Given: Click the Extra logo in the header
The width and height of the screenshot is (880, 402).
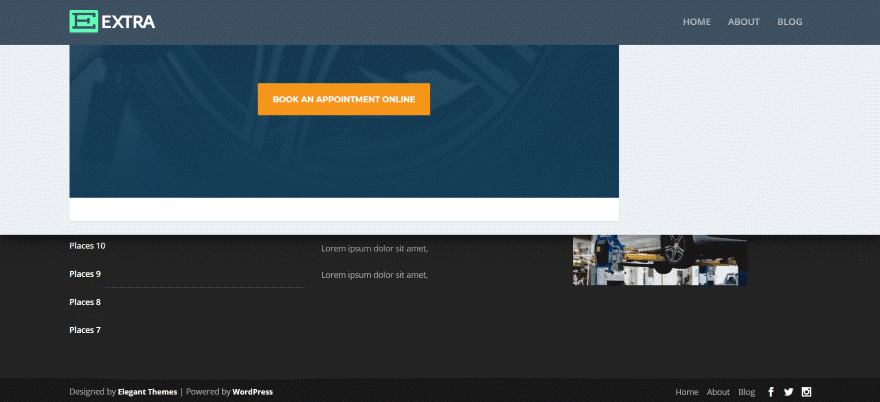Looking at the screenshot, I should (x=112, y=21).
